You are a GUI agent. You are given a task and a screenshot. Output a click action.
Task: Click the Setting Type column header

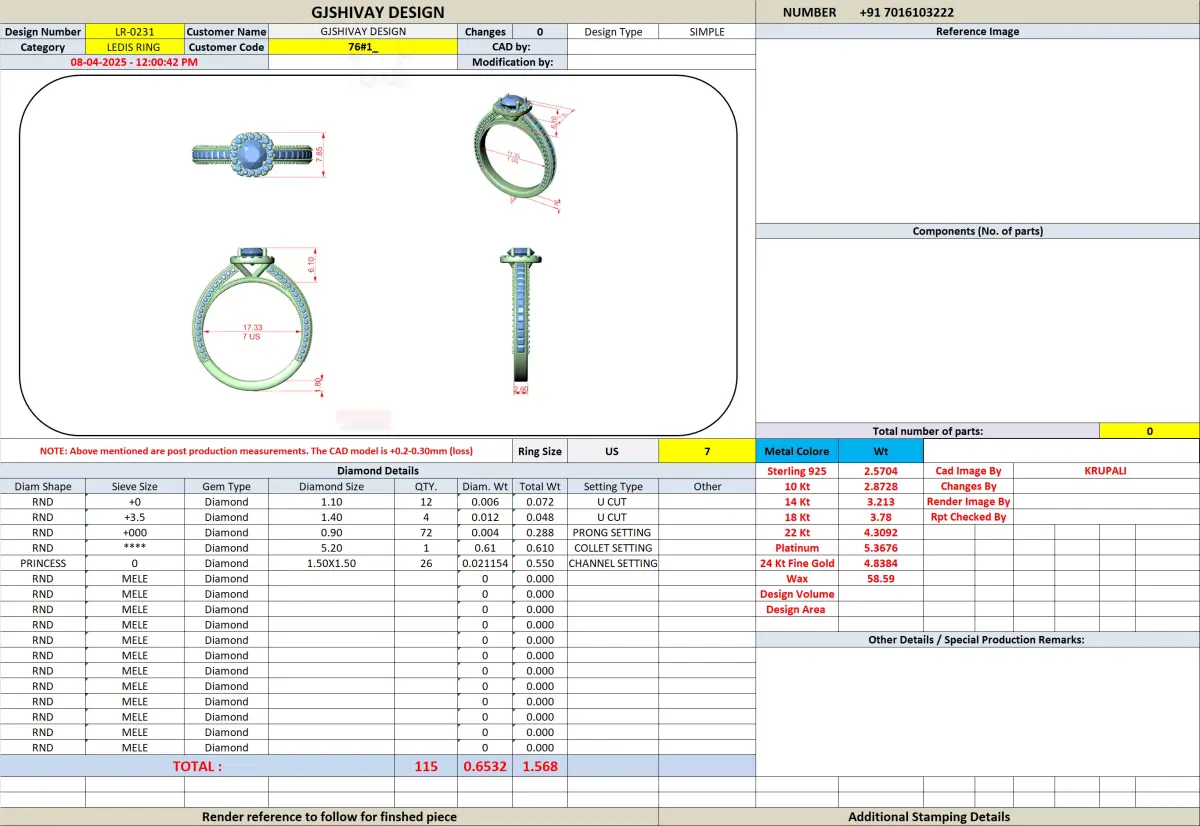[x=613, y=486]
